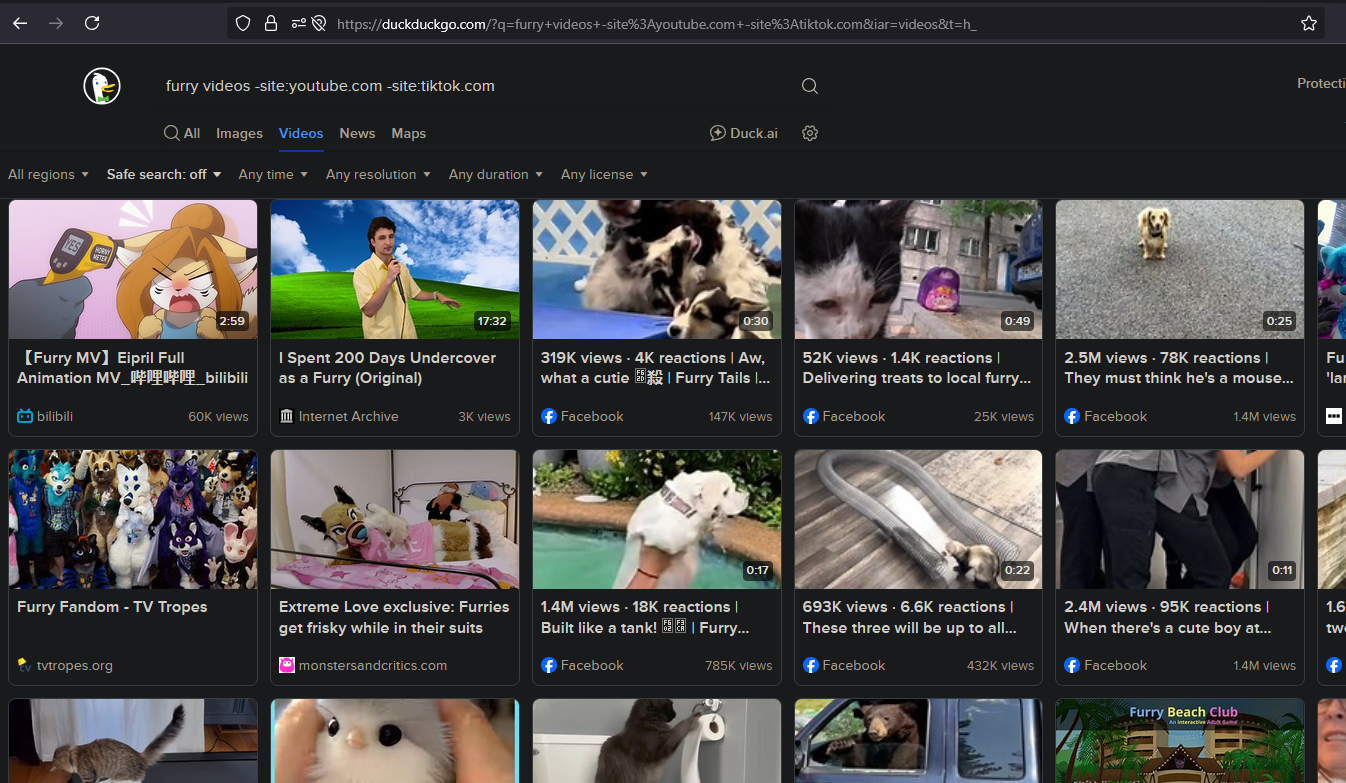This screenshot has height=783, width=1346.
Task: Click the bilibili source icon
Action: [x=25, y=416]
